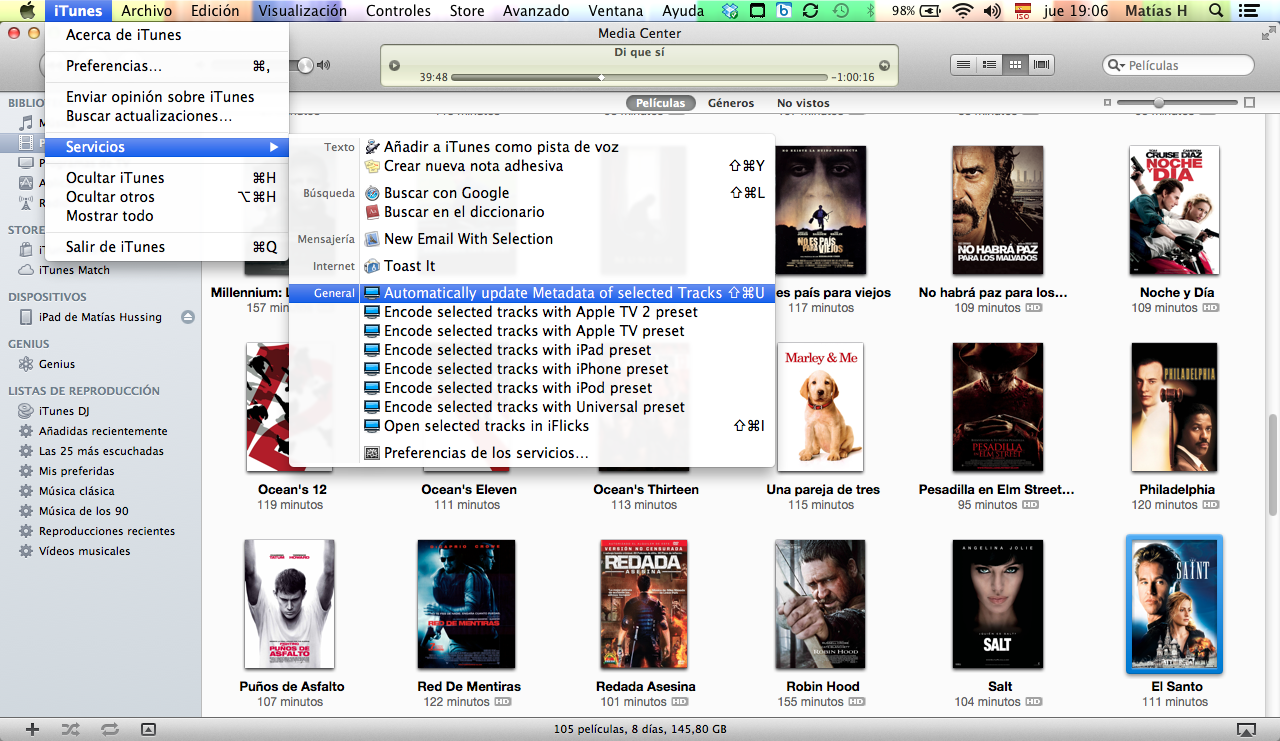1280x741 pixels.
Task: Switch to album list view
Action: [989, 65]
